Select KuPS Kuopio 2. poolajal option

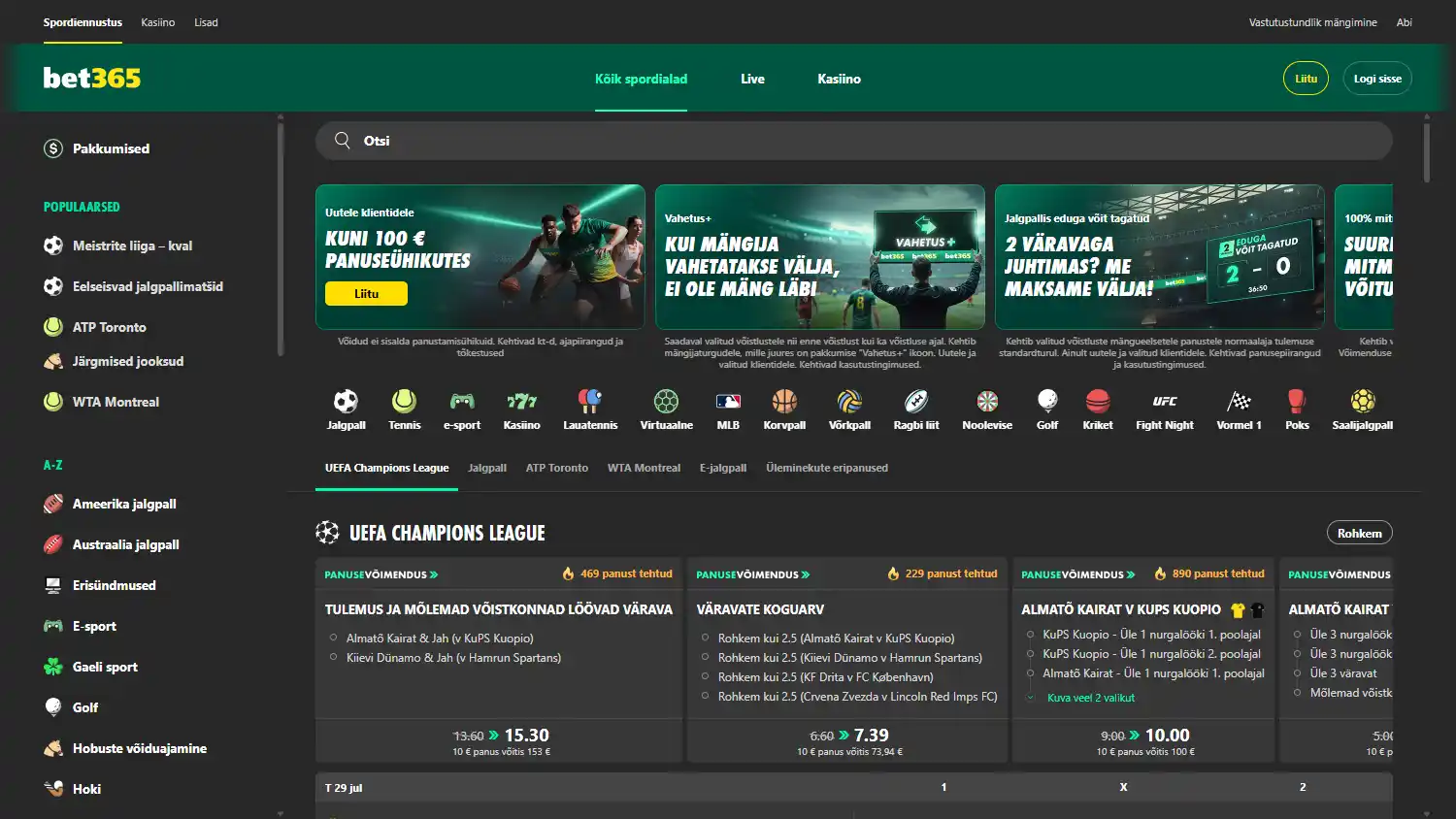tap(1031, 654)
